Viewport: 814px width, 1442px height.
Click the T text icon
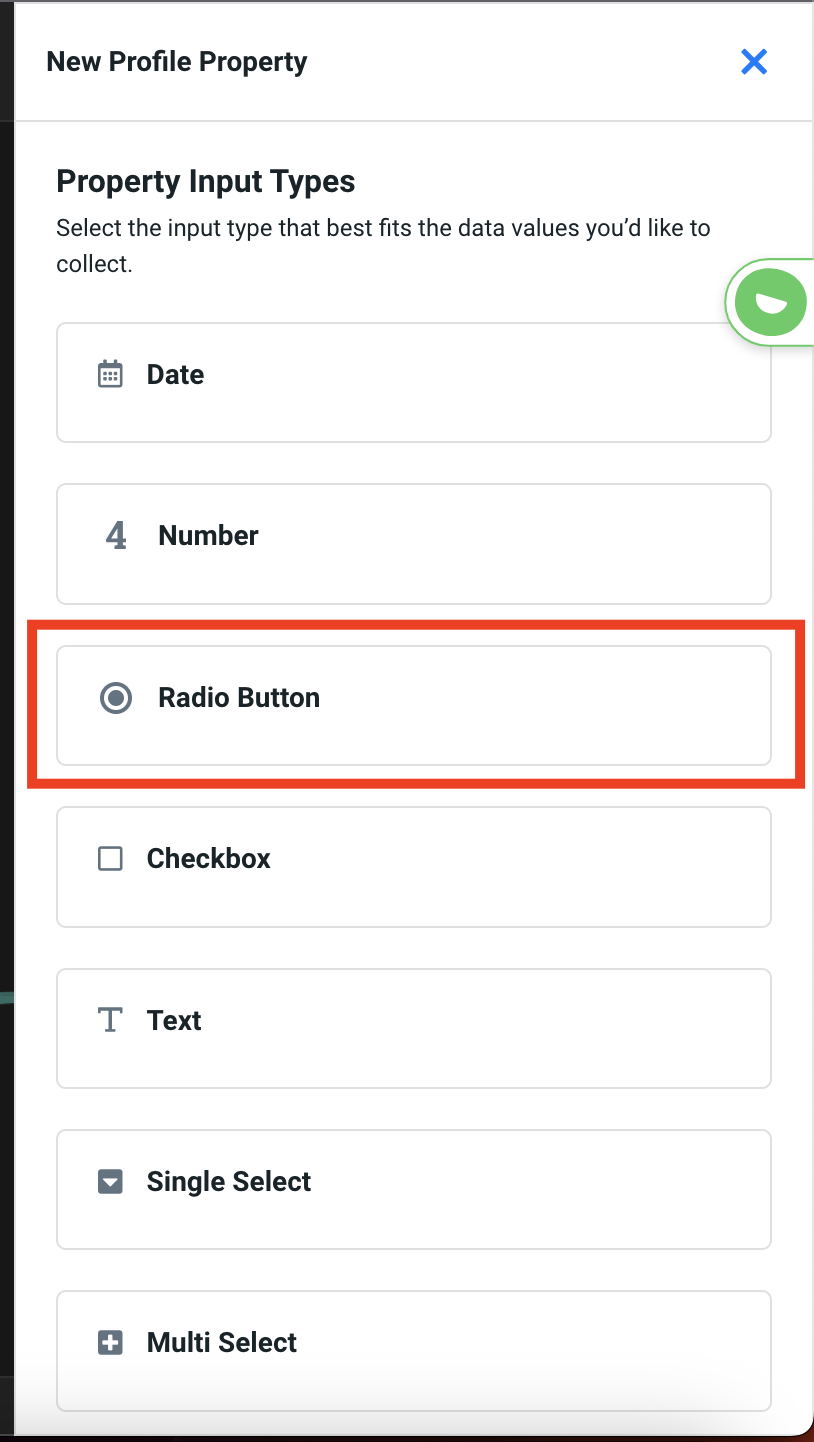click(x=110, y=1021)
